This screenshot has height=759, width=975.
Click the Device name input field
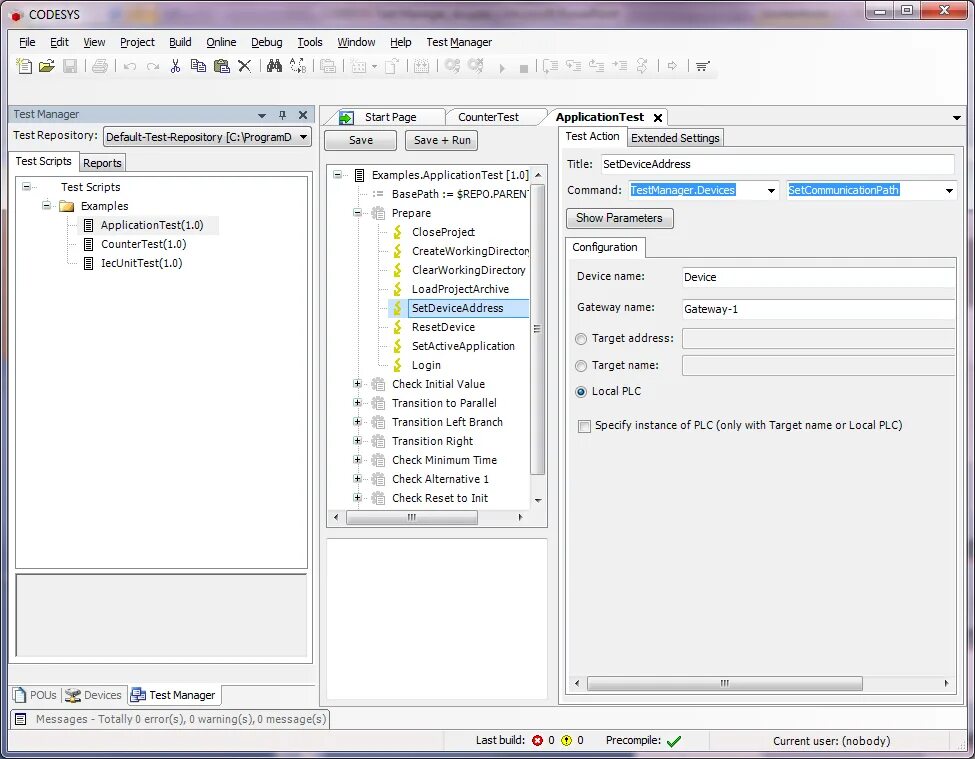(x=818, y=277)
